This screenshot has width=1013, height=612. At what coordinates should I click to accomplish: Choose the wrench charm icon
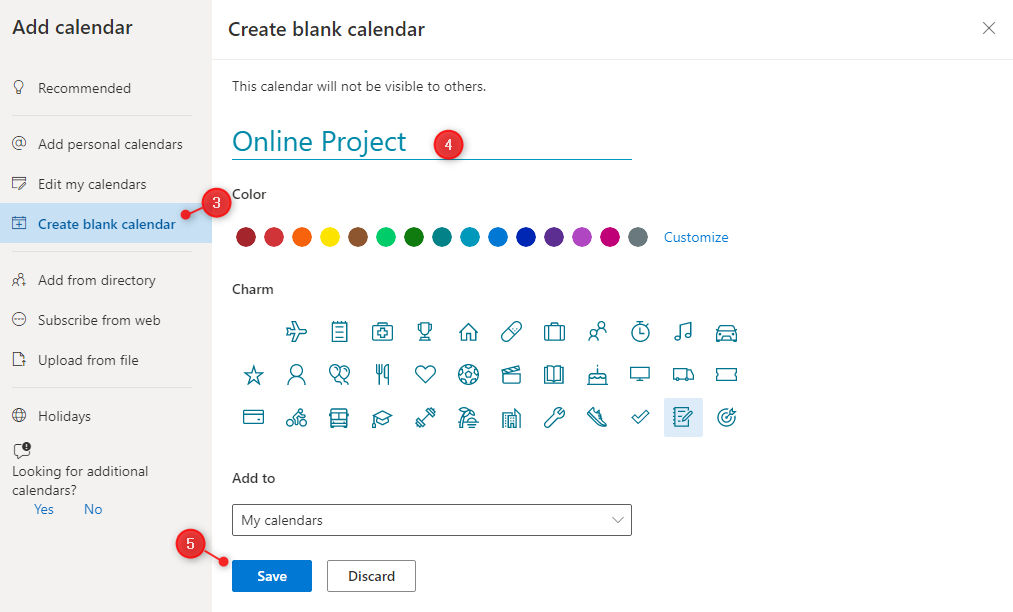(x=554, y=418)
